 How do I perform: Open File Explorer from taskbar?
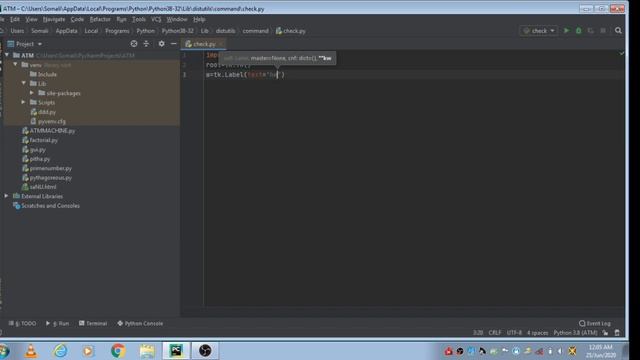pos(147,351)
